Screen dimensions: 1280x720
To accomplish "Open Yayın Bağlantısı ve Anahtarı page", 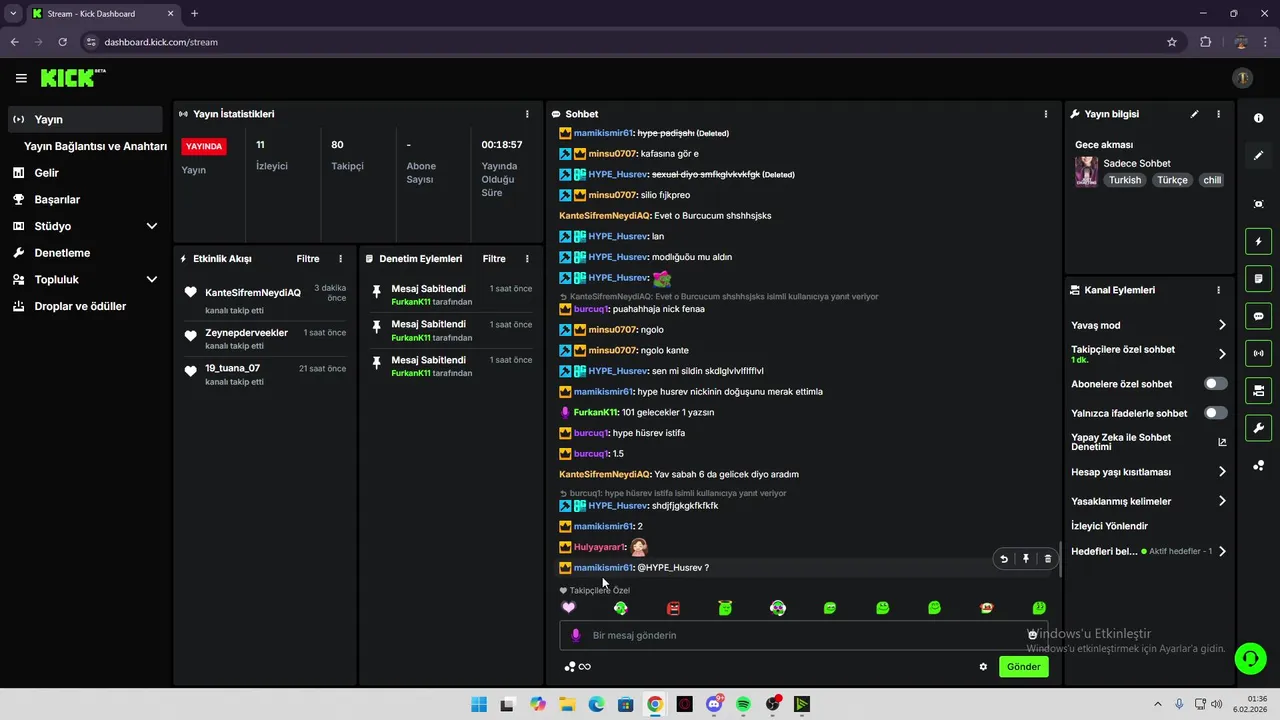I will pos(95,146).
